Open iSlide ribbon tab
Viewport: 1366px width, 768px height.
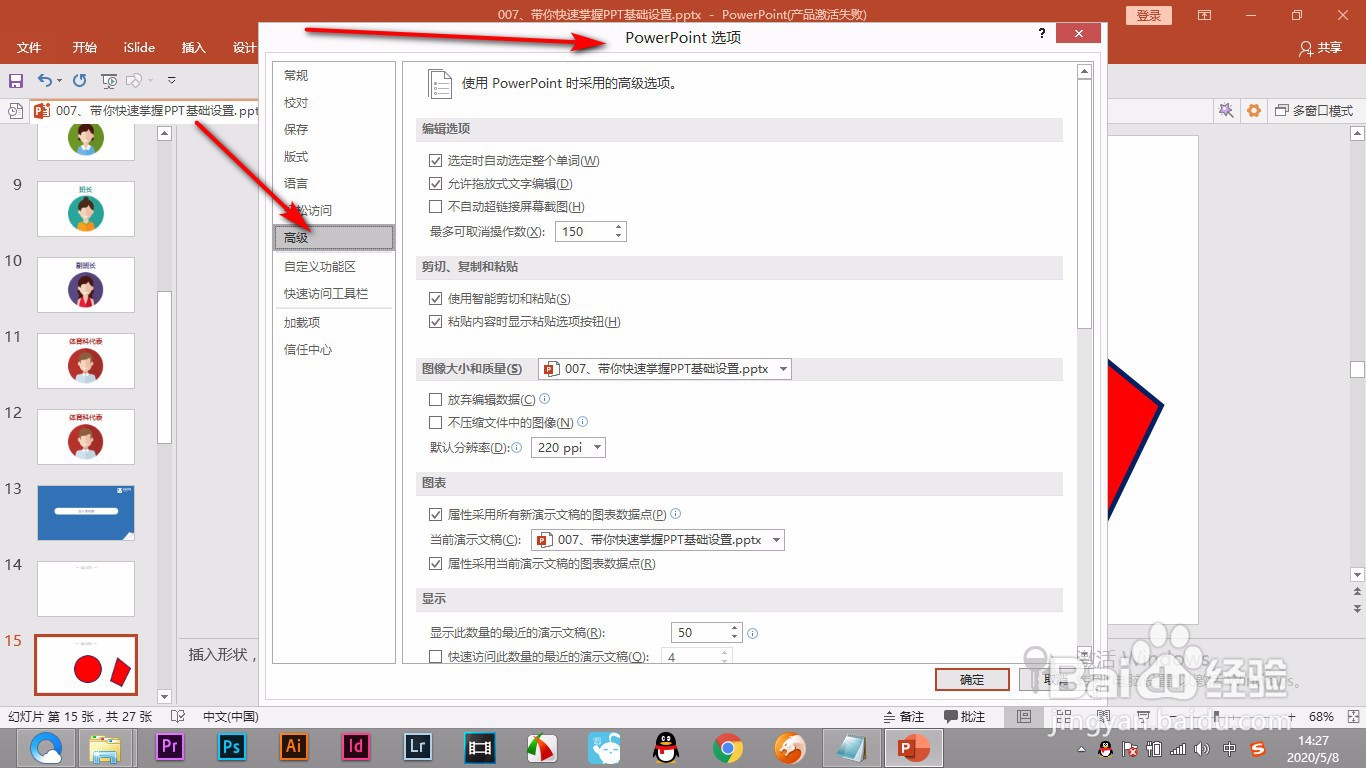[x=139, y=47]
